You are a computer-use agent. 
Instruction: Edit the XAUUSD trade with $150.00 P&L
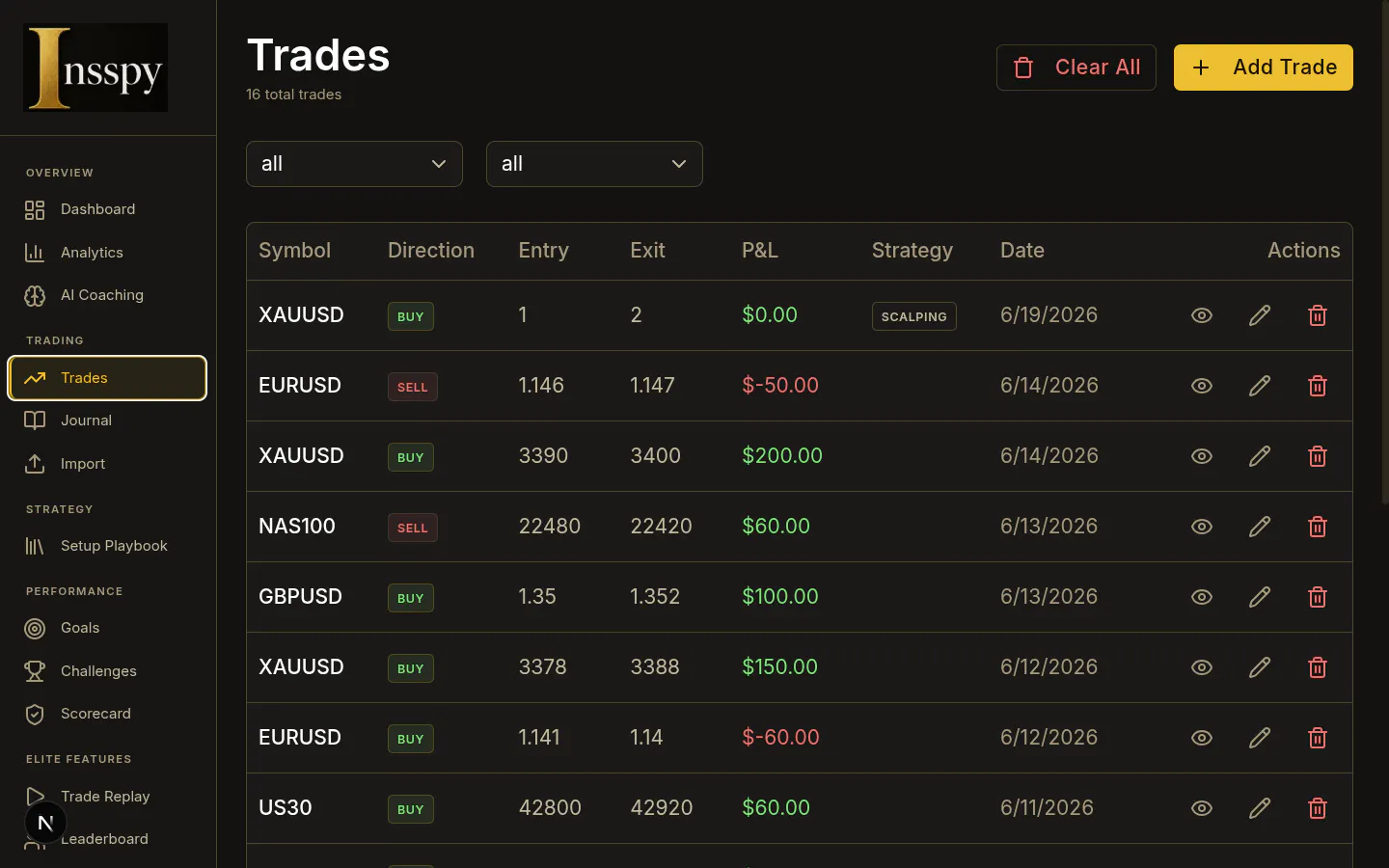point(1260,667)
